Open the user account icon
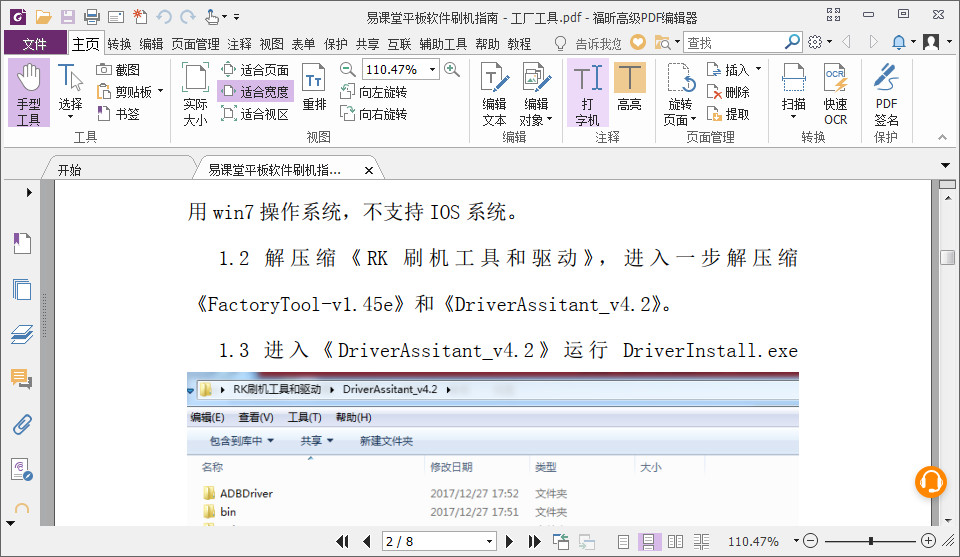The image size is (960, 557). pyautogui.click(x=931, y=42)
